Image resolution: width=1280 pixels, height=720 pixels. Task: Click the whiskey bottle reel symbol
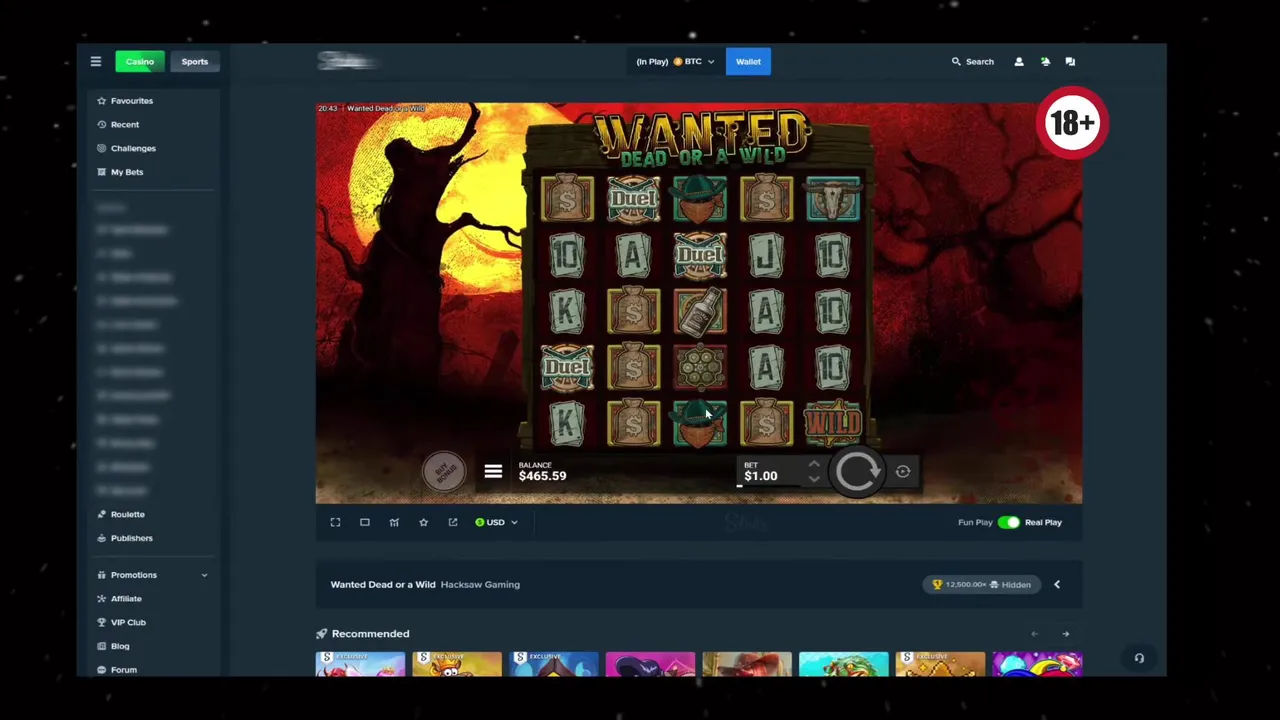click(700, 312)
